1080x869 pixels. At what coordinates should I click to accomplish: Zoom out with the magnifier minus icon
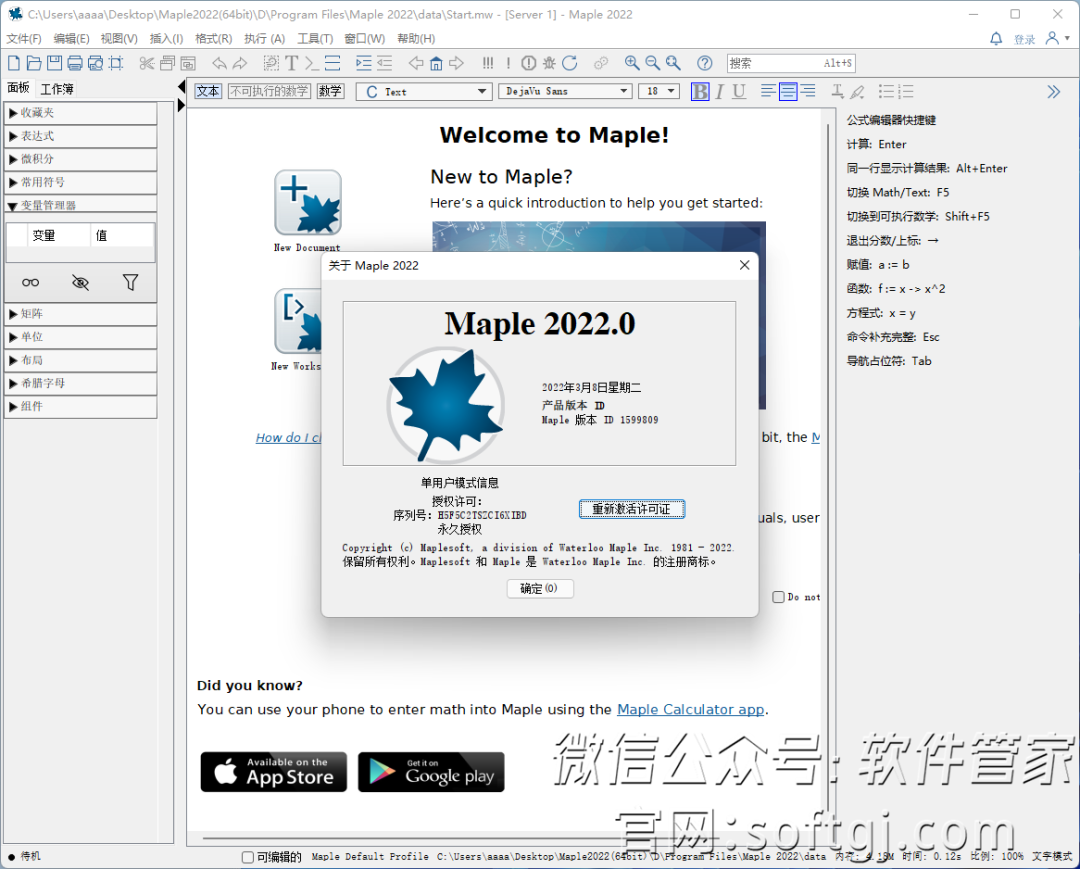(x=652, y=63)
